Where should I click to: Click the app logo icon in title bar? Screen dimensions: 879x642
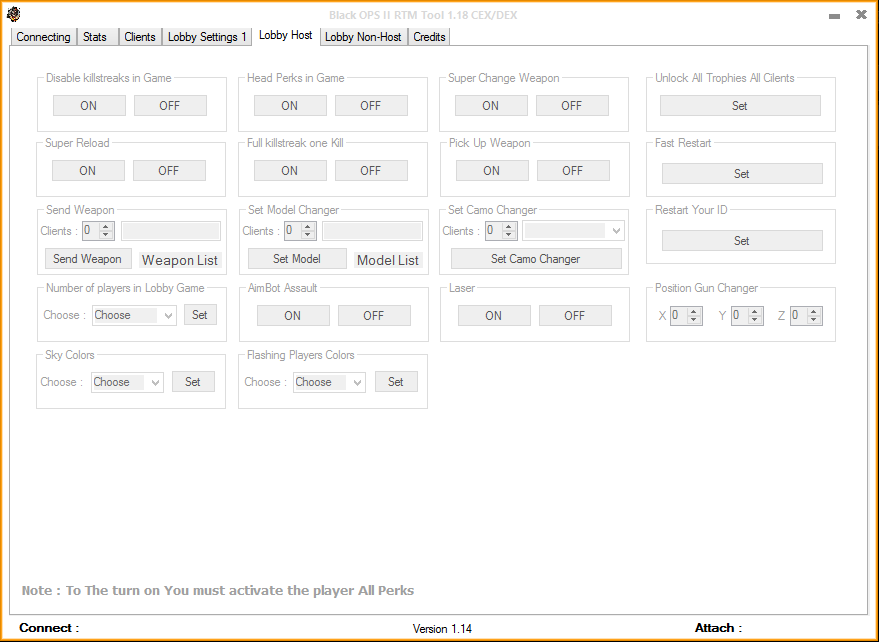pos(13,15)
